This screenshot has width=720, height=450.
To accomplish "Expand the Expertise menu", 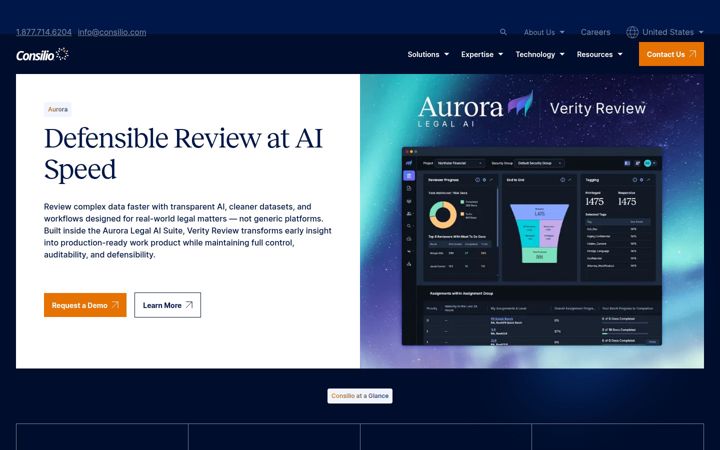I will pos(482,54).
